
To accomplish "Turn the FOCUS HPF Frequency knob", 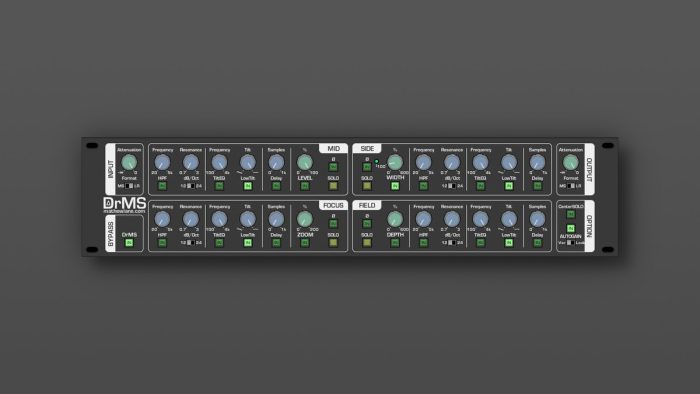I will [x=162, y=219].
